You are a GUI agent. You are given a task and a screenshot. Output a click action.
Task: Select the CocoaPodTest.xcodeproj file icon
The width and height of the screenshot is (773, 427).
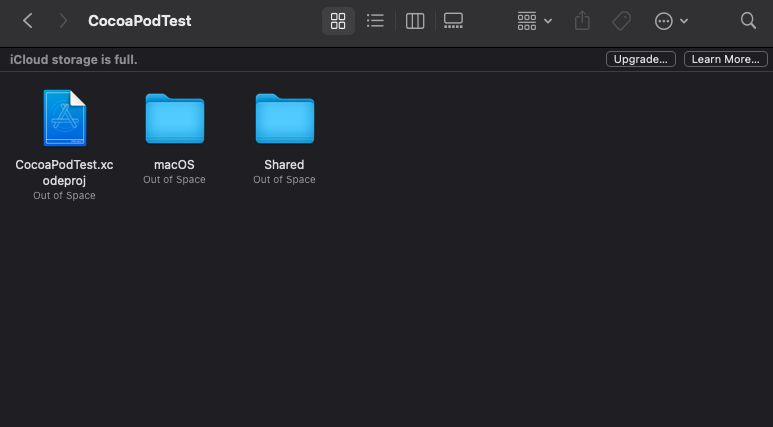(x=65, y=118)
